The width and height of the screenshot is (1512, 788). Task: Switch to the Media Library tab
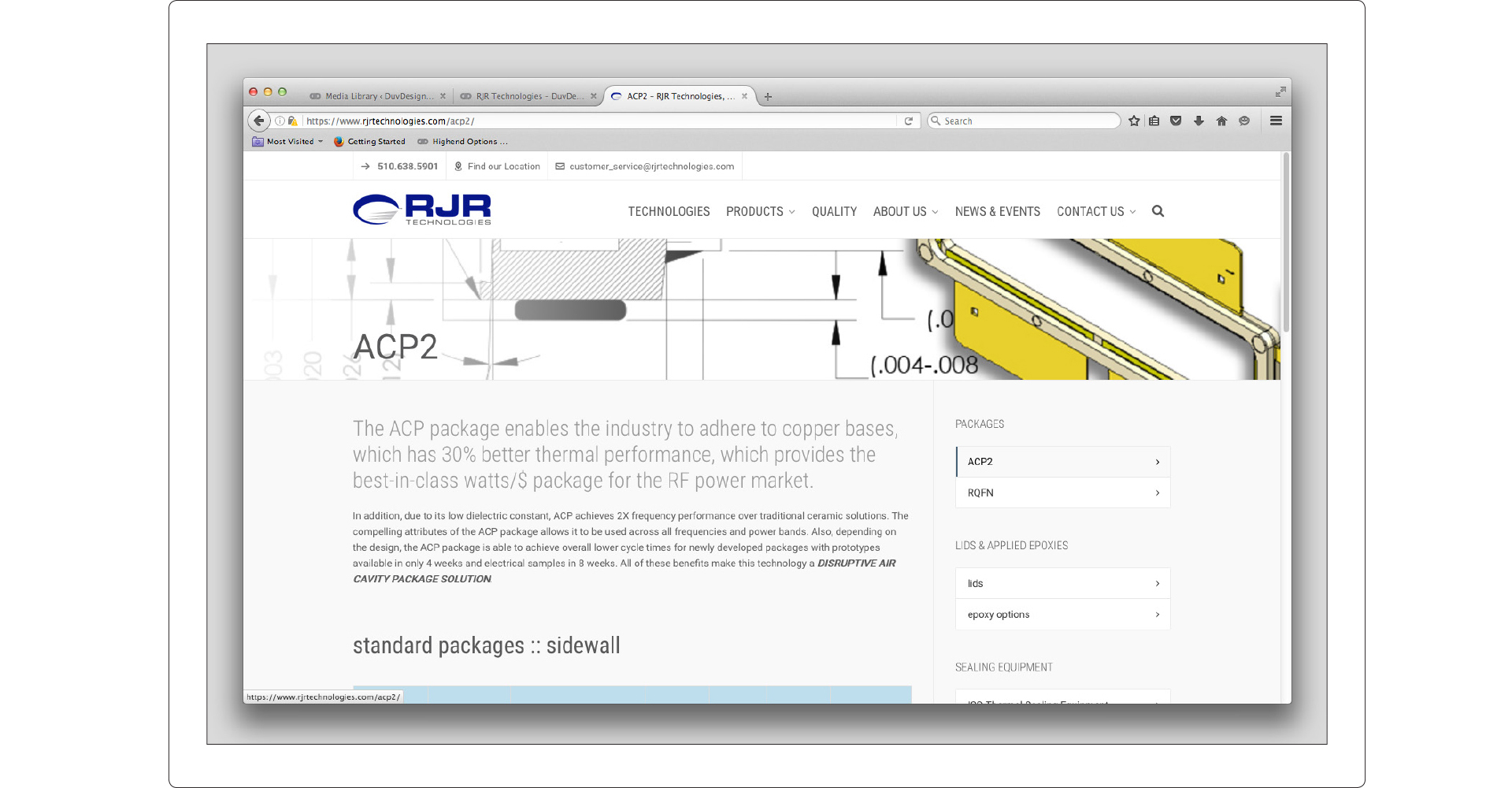[x=379, y=96]
